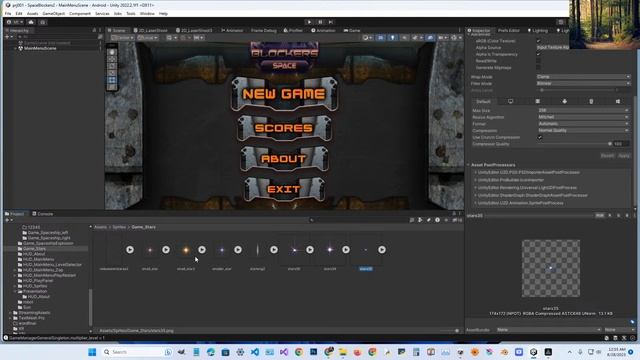The height and width of the screenshot is (360, 640).
Task: Switch to the Console tab
Action: click(43, 213)
